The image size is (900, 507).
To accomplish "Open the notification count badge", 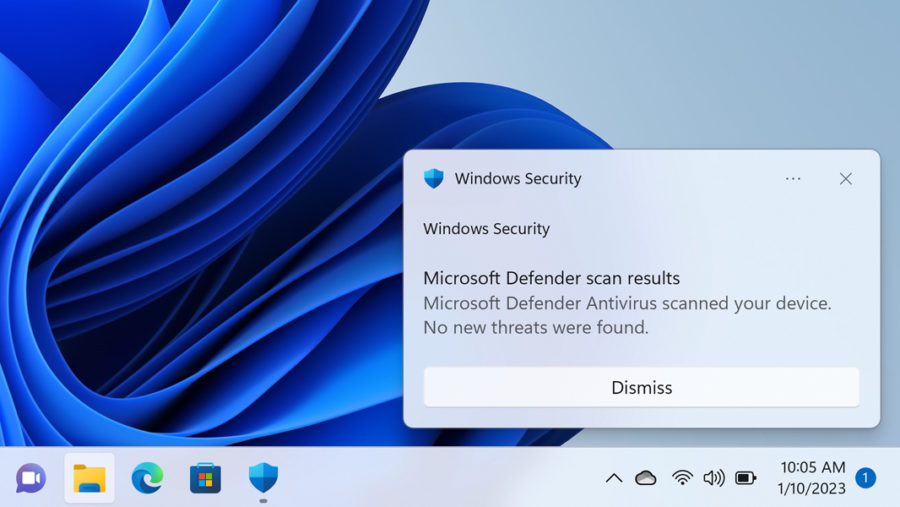I will tap(866, 478).
